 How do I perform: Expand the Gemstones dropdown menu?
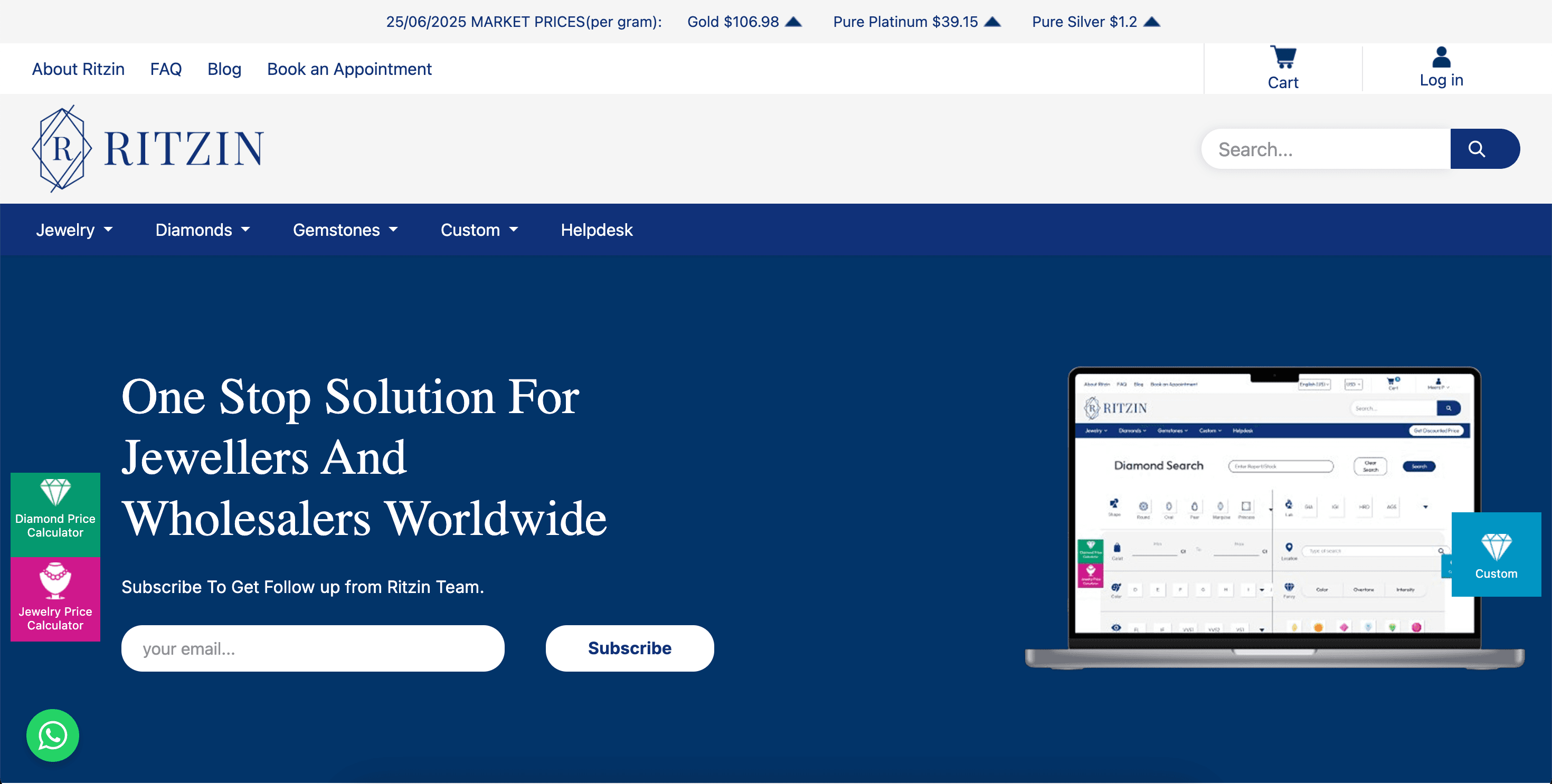point(345,230)
